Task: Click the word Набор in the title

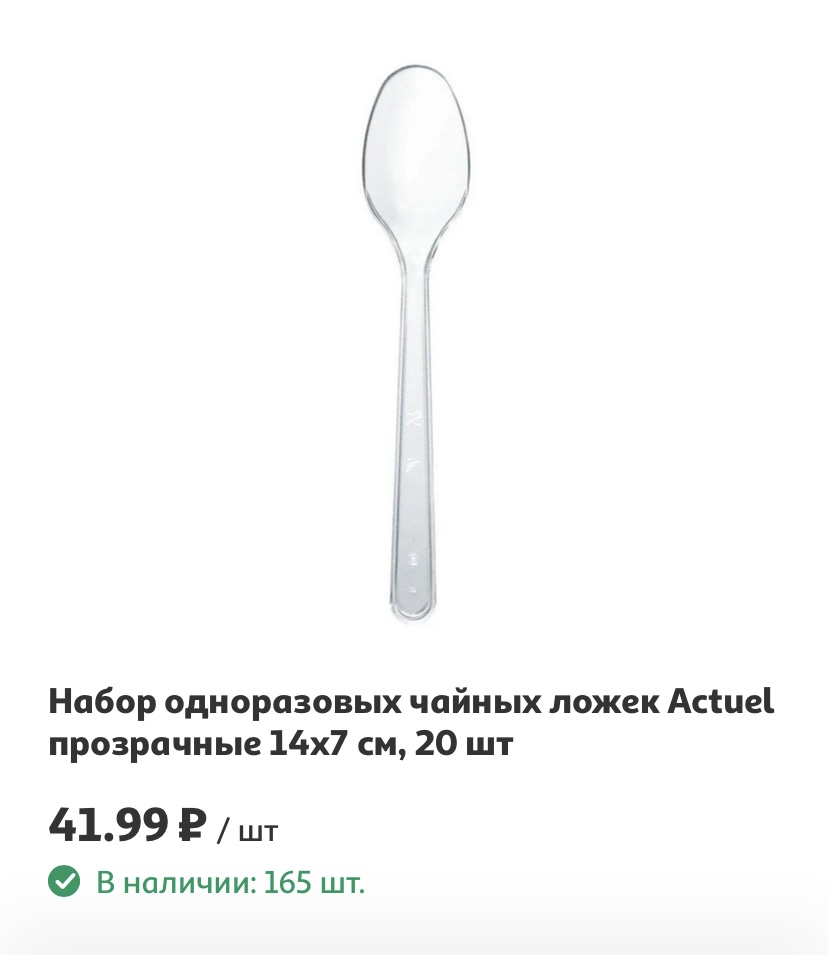Action: pyautogui.click(x=102, y=702)
